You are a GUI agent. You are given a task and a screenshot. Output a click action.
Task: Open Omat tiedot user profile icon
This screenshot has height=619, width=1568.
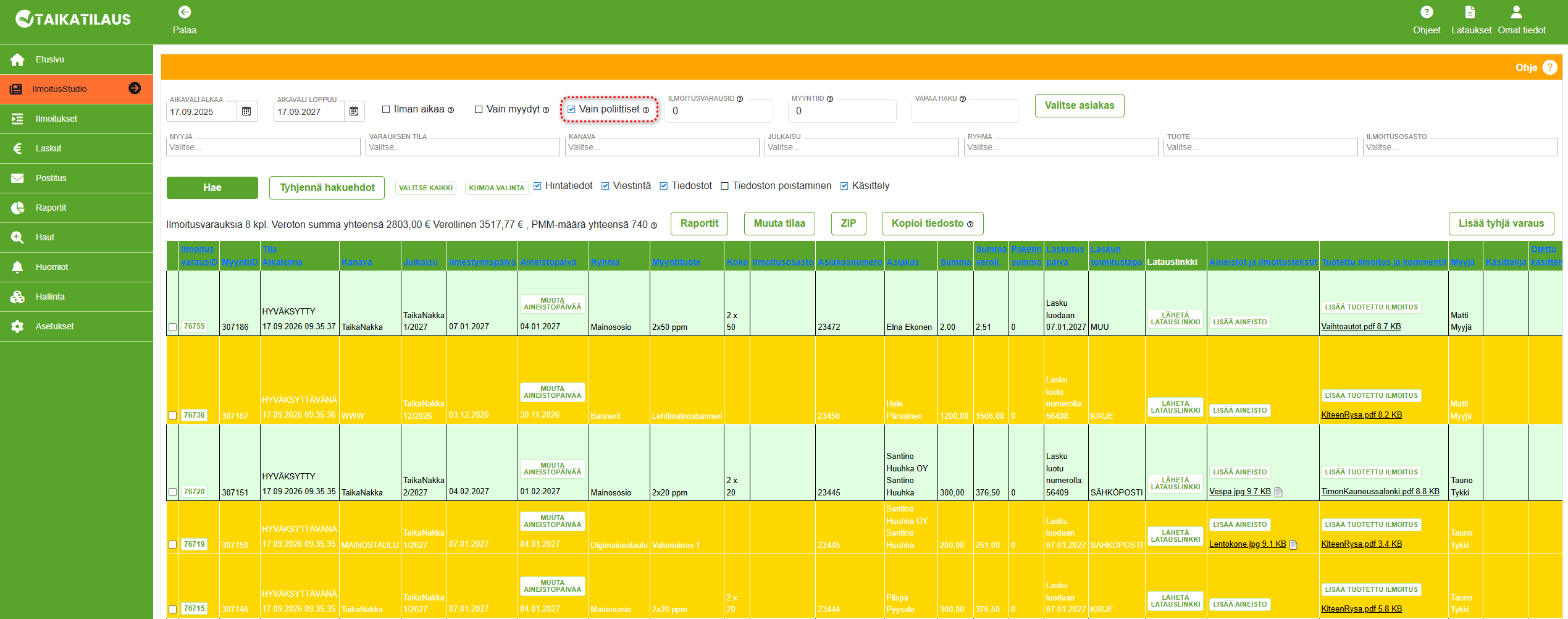tap(1516, 12)
